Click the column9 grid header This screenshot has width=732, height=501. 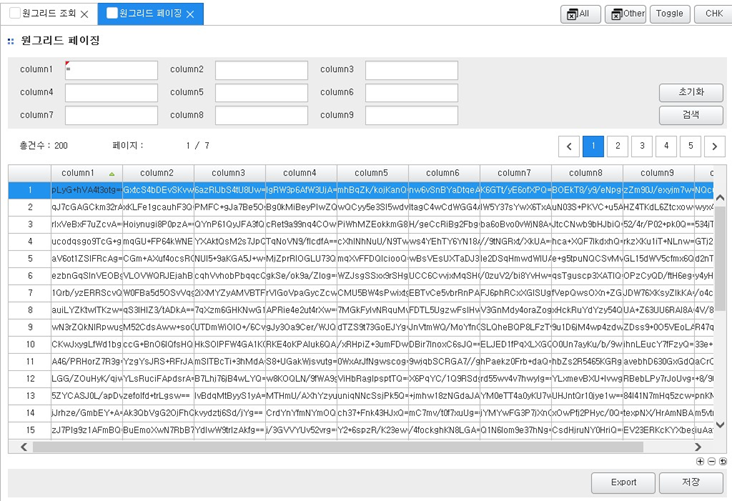[658, 173]
